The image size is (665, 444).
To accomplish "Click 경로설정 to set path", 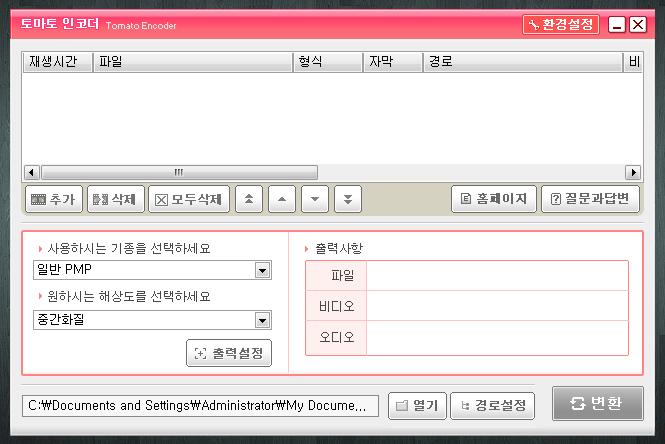I will (492, 406).
